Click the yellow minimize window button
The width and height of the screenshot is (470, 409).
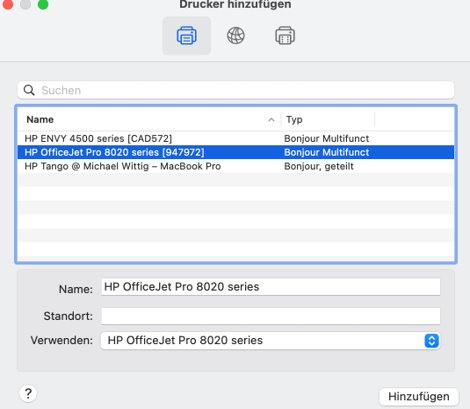click(25, 4)
